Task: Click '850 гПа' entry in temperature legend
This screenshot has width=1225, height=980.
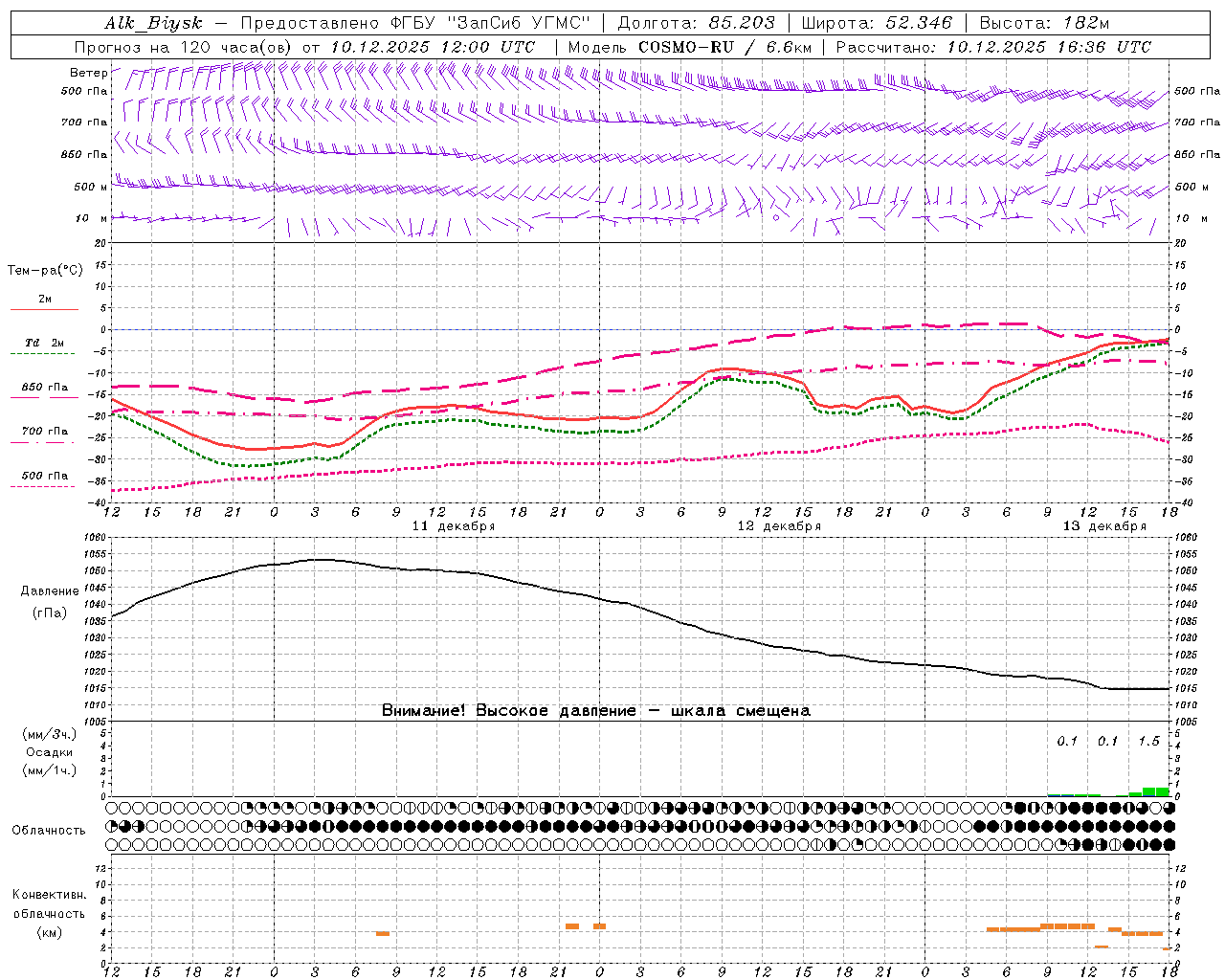Action: pos(45,388)
